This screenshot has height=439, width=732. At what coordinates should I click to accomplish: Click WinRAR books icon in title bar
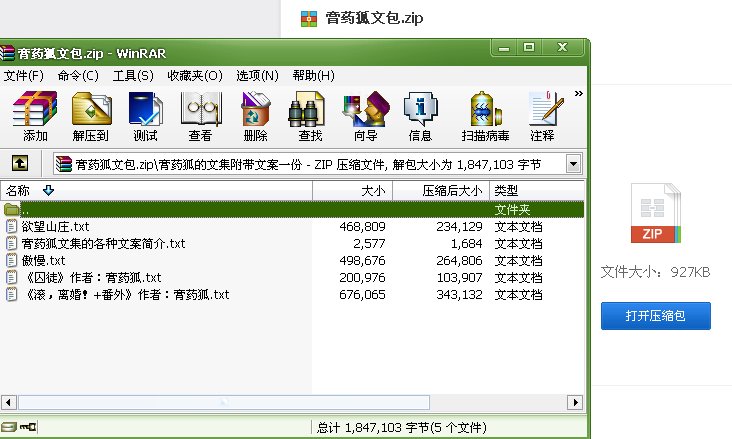[x=7, y=53]
